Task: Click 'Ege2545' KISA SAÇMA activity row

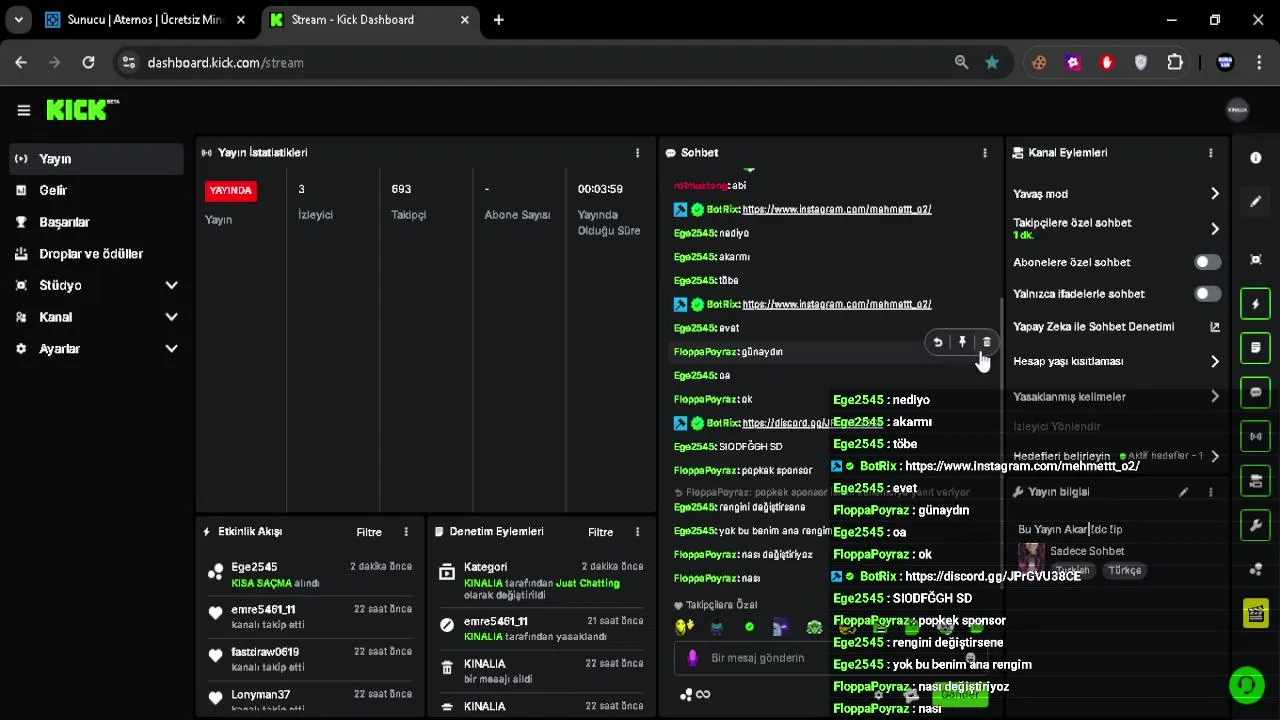Action: pos(311,574)
